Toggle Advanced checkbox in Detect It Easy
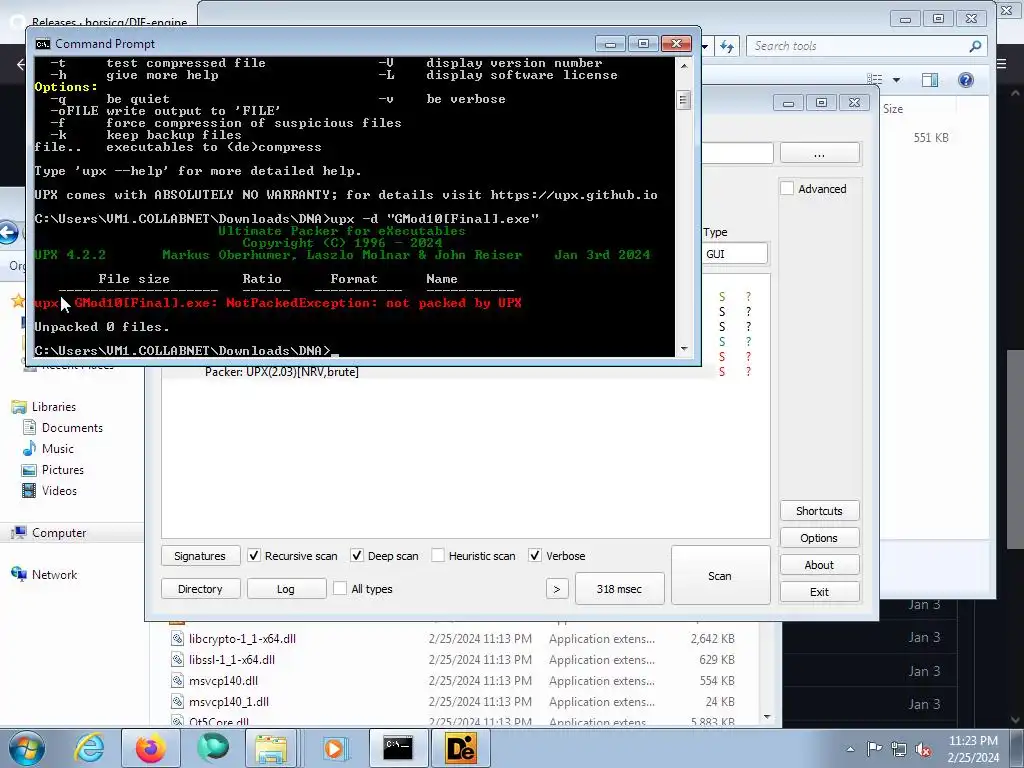 pos(787,189)
